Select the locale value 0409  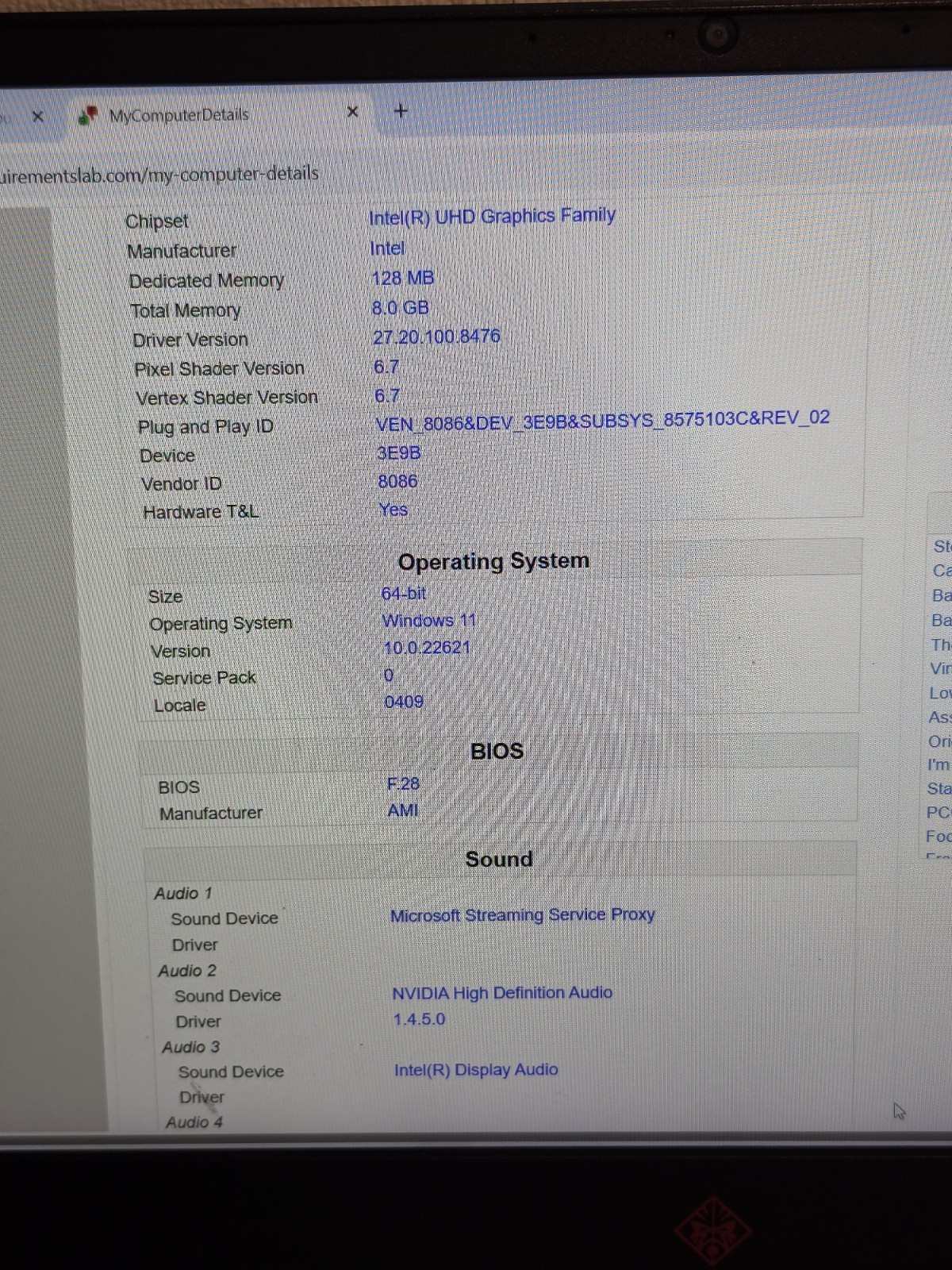click(x=404, y=702)
